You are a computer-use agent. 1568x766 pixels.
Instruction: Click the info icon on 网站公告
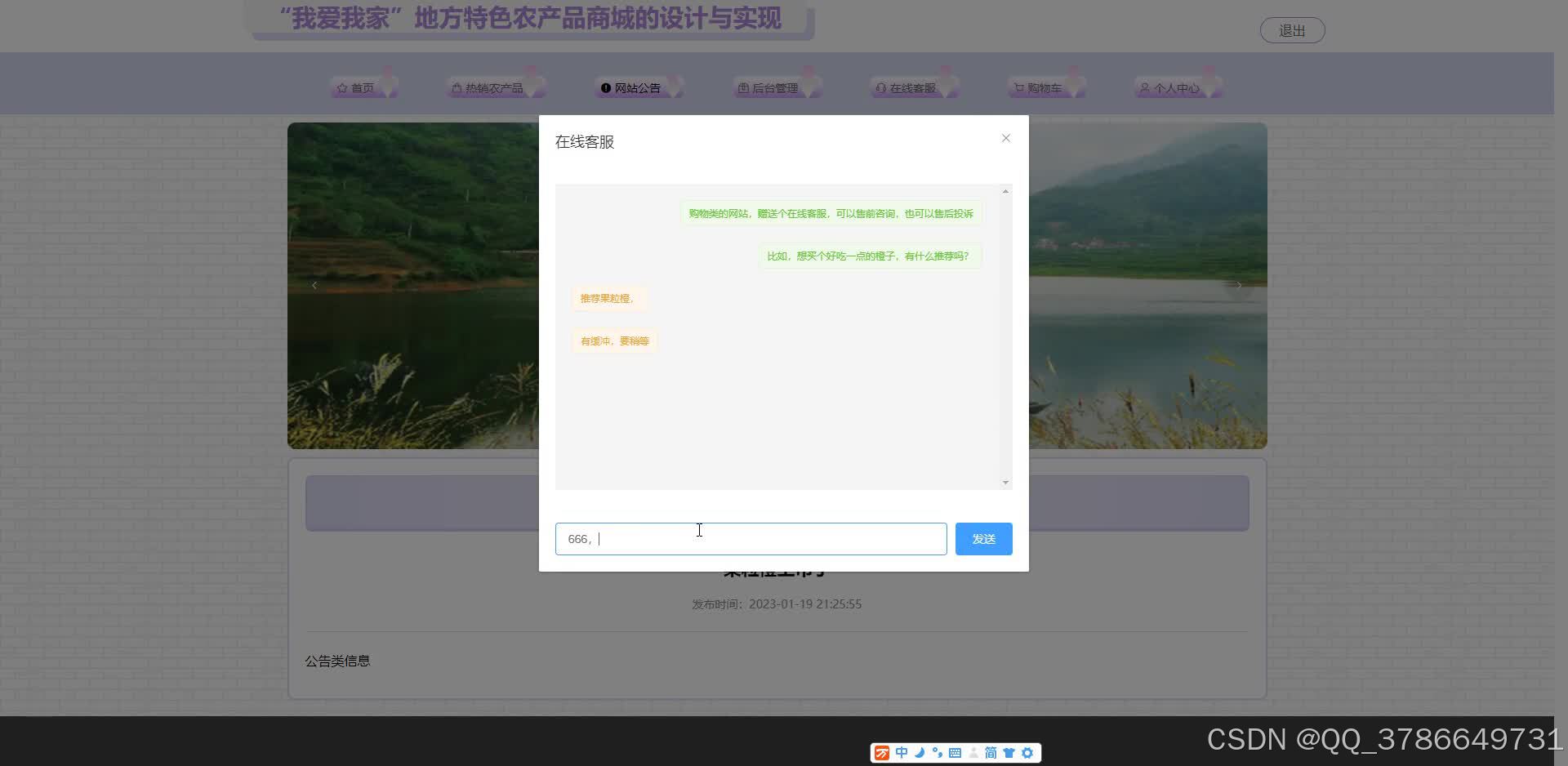point(605,87)
